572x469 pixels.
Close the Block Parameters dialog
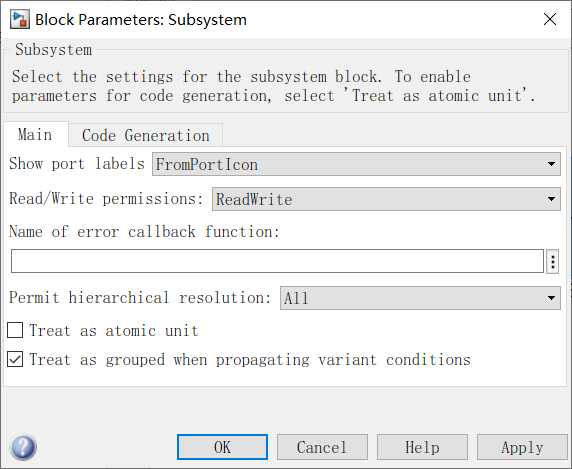point(550,19)
